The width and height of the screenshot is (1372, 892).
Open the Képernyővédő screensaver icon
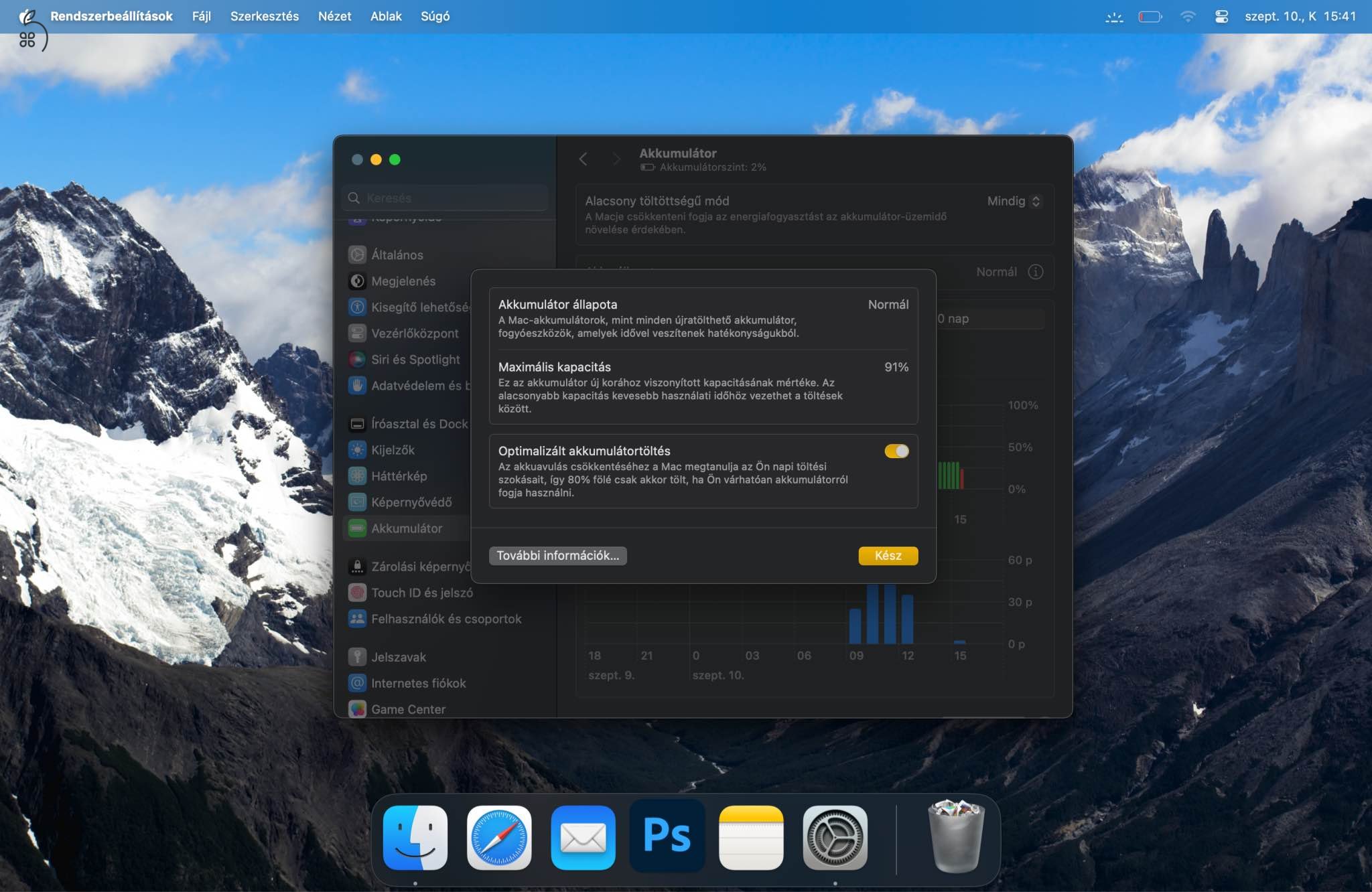tap(357, 502)
